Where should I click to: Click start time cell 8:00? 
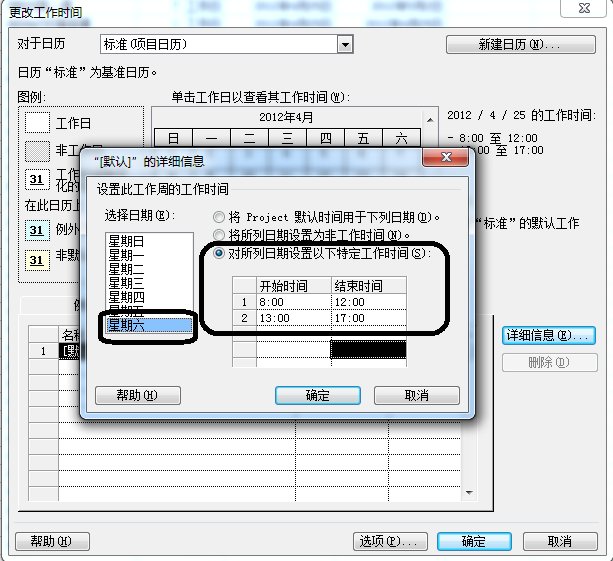pos(294,302)
